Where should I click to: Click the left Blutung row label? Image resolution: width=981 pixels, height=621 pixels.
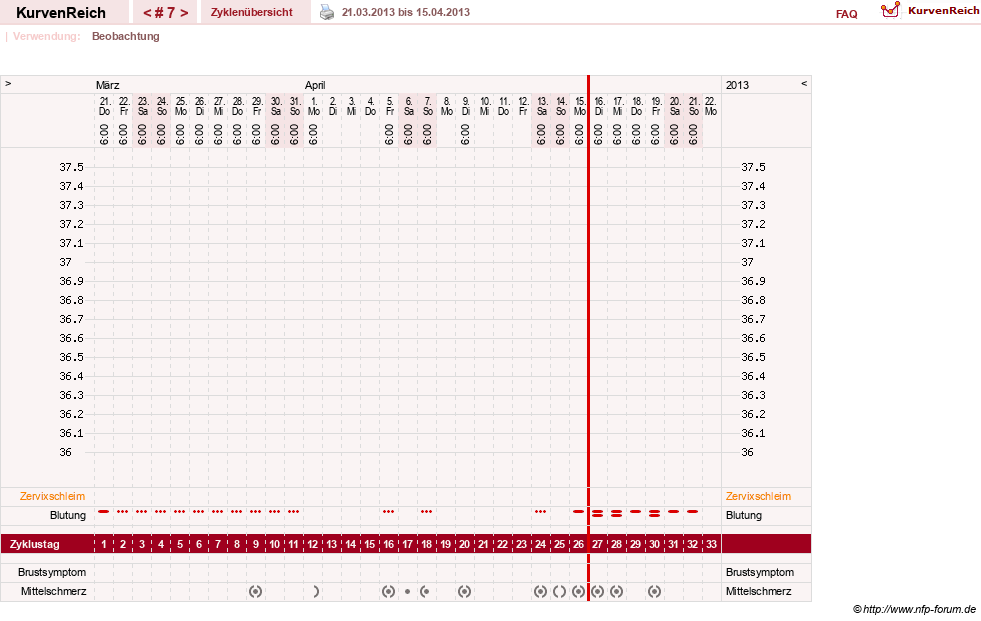click(68, 515)
